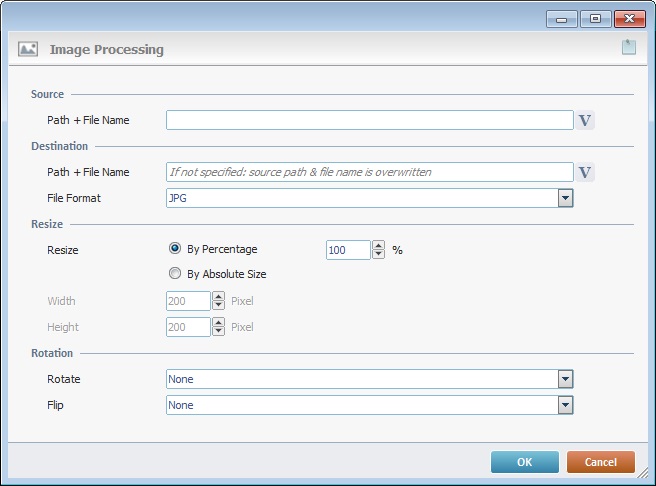The height and width of the screenshot is (486, 656).
Task: Select the By Absolute Size option
Action: tap(176, 273)
